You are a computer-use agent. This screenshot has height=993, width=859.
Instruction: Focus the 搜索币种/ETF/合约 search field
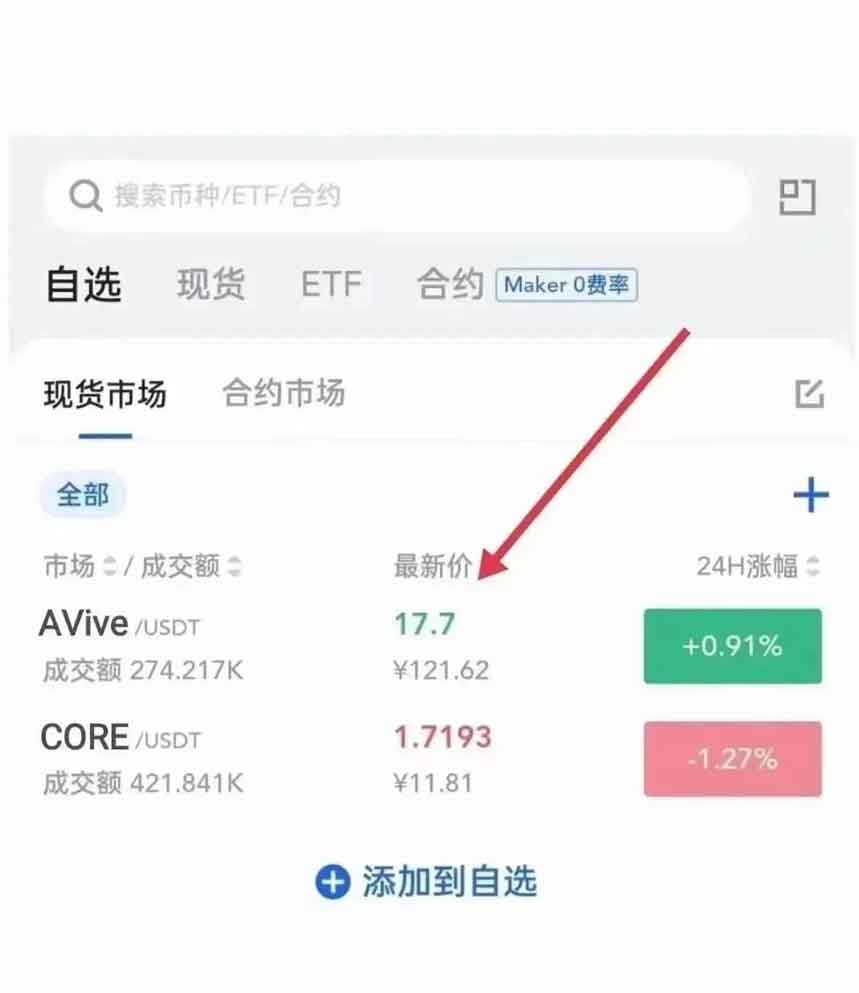398,196
